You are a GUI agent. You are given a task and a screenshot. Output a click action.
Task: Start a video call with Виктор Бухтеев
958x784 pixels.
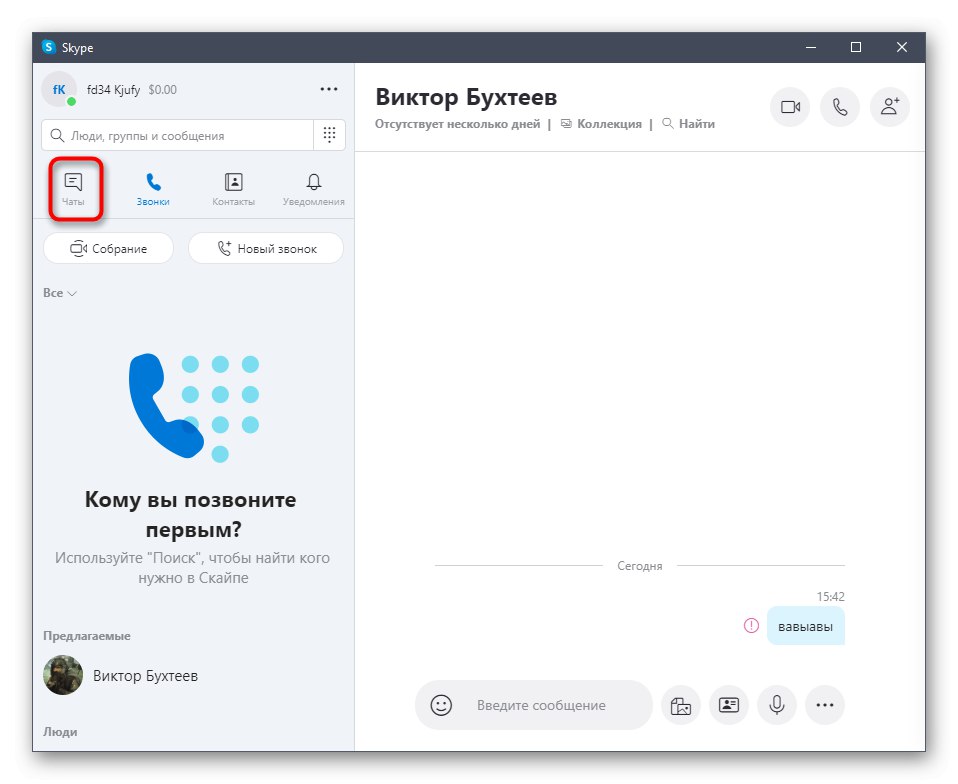pyautogui.click(x=790, y=107)
